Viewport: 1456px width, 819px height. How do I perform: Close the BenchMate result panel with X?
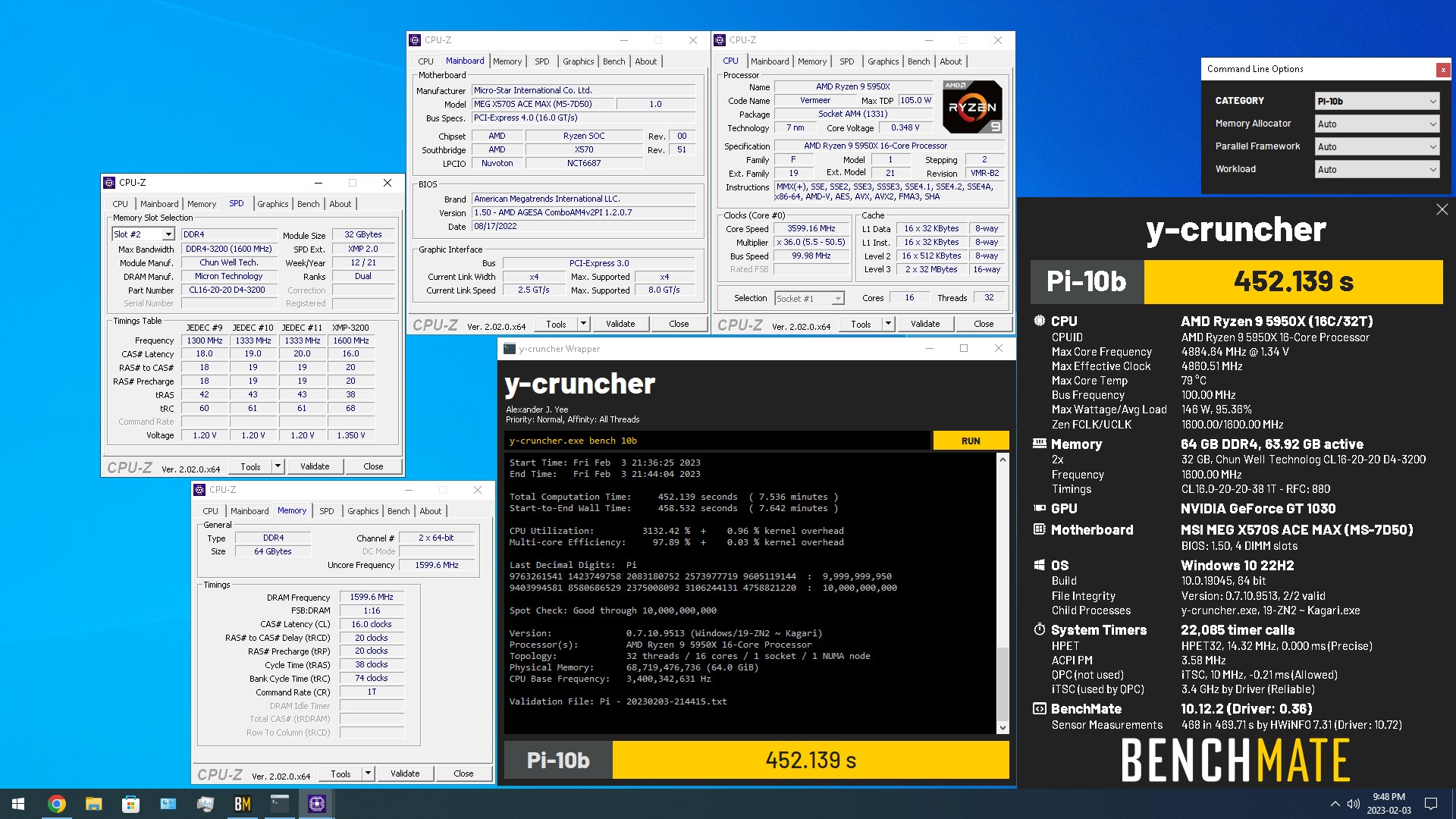click(1442, 209)
